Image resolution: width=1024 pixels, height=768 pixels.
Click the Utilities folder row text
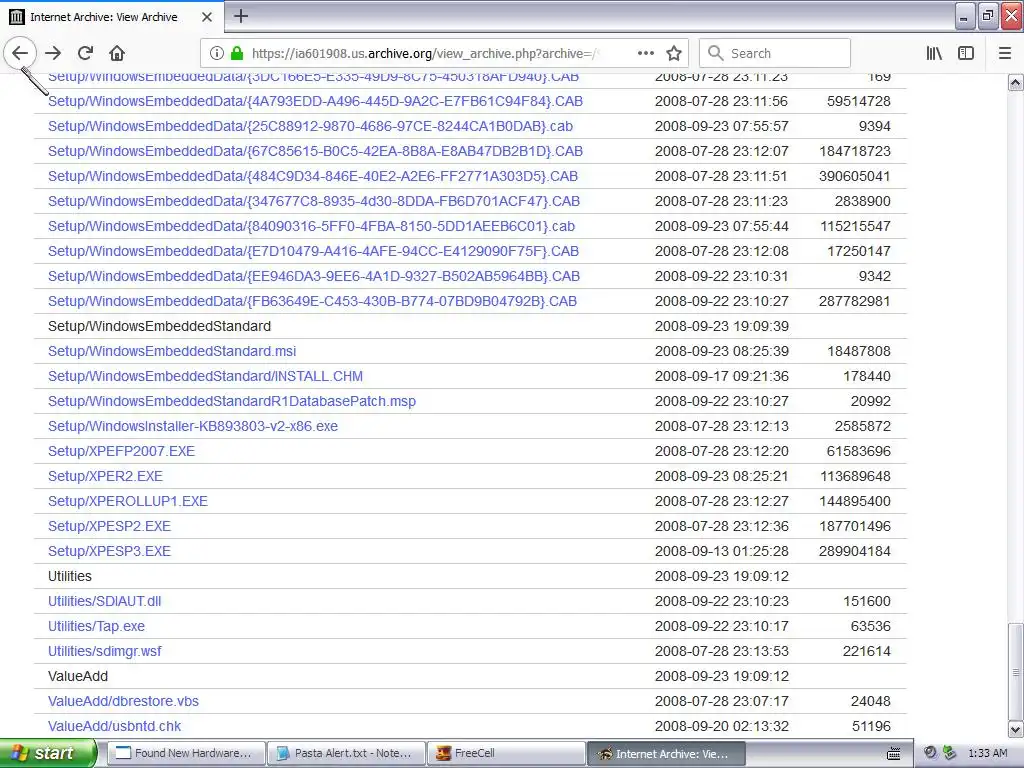coord(70,576)
